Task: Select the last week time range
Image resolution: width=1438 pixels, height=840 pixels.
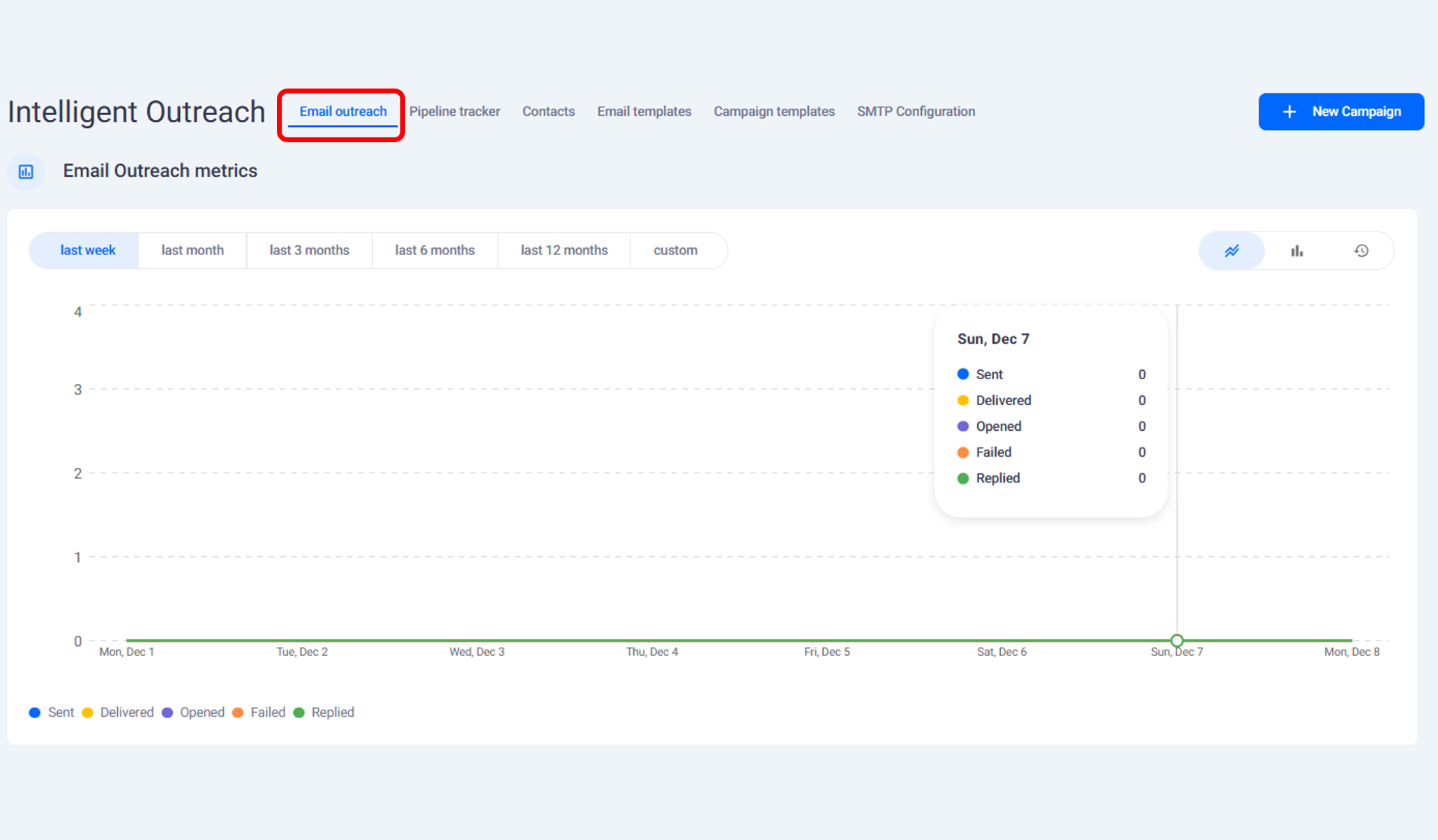Action: coord(88,250)
